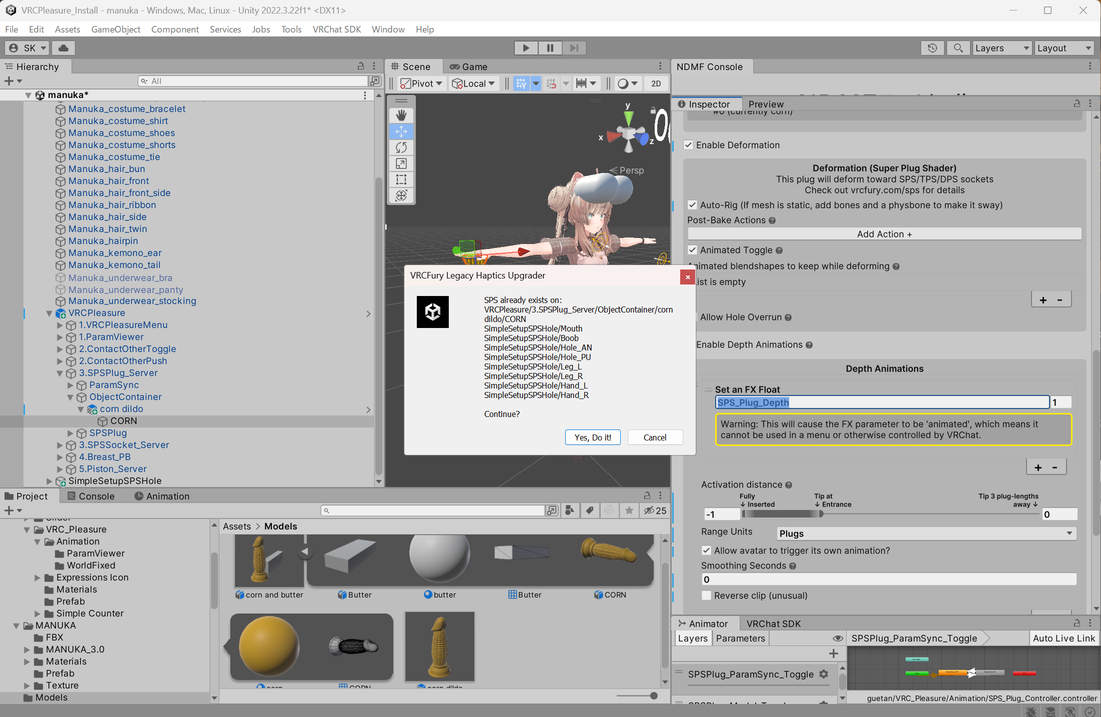The height and width of the screenshot is (717, 1101).
Task: Select the Rotate tool in Scene
Action: 401,147
